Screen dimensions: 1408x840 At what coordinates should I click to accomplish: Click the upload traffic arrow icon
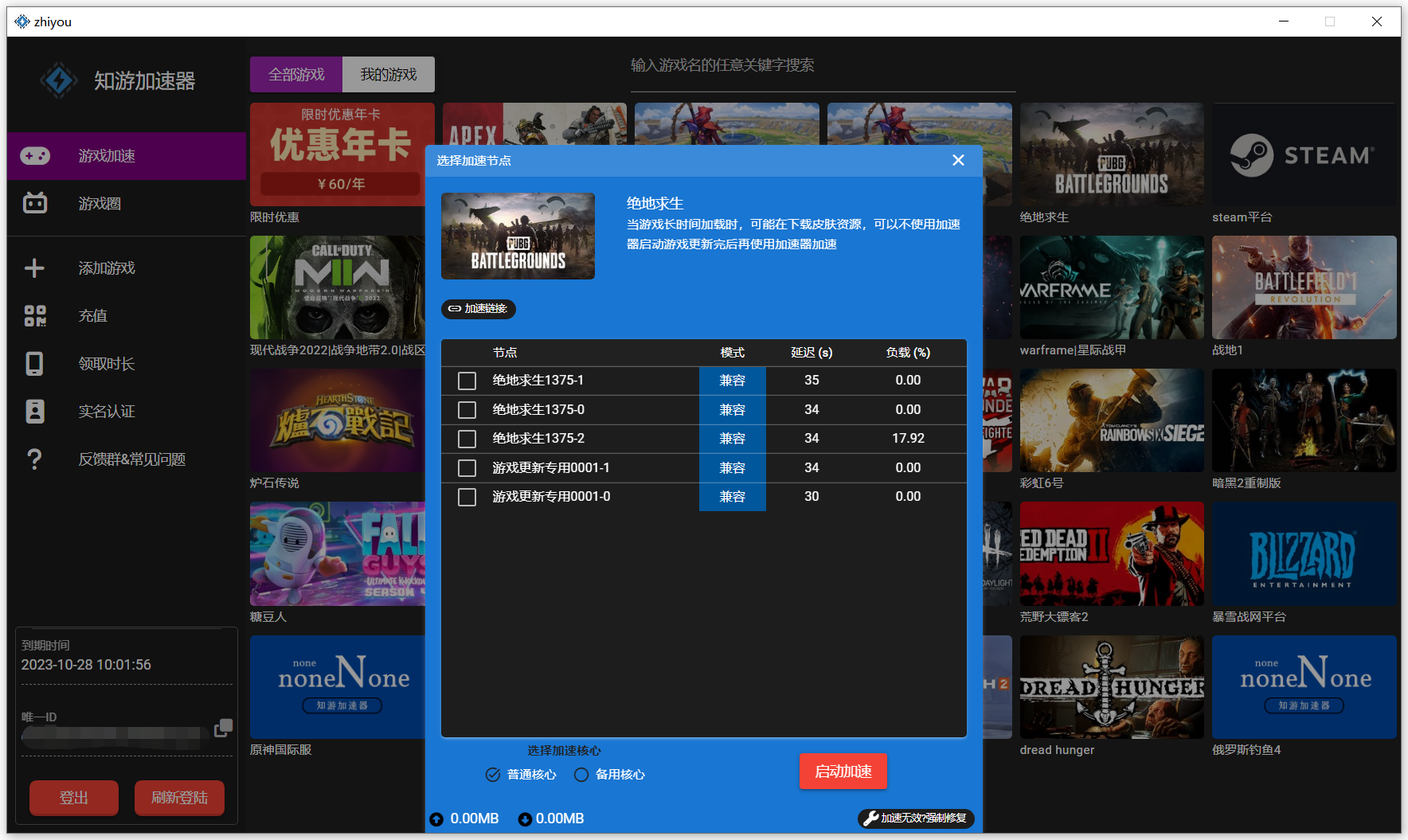(x=436, y=819)
